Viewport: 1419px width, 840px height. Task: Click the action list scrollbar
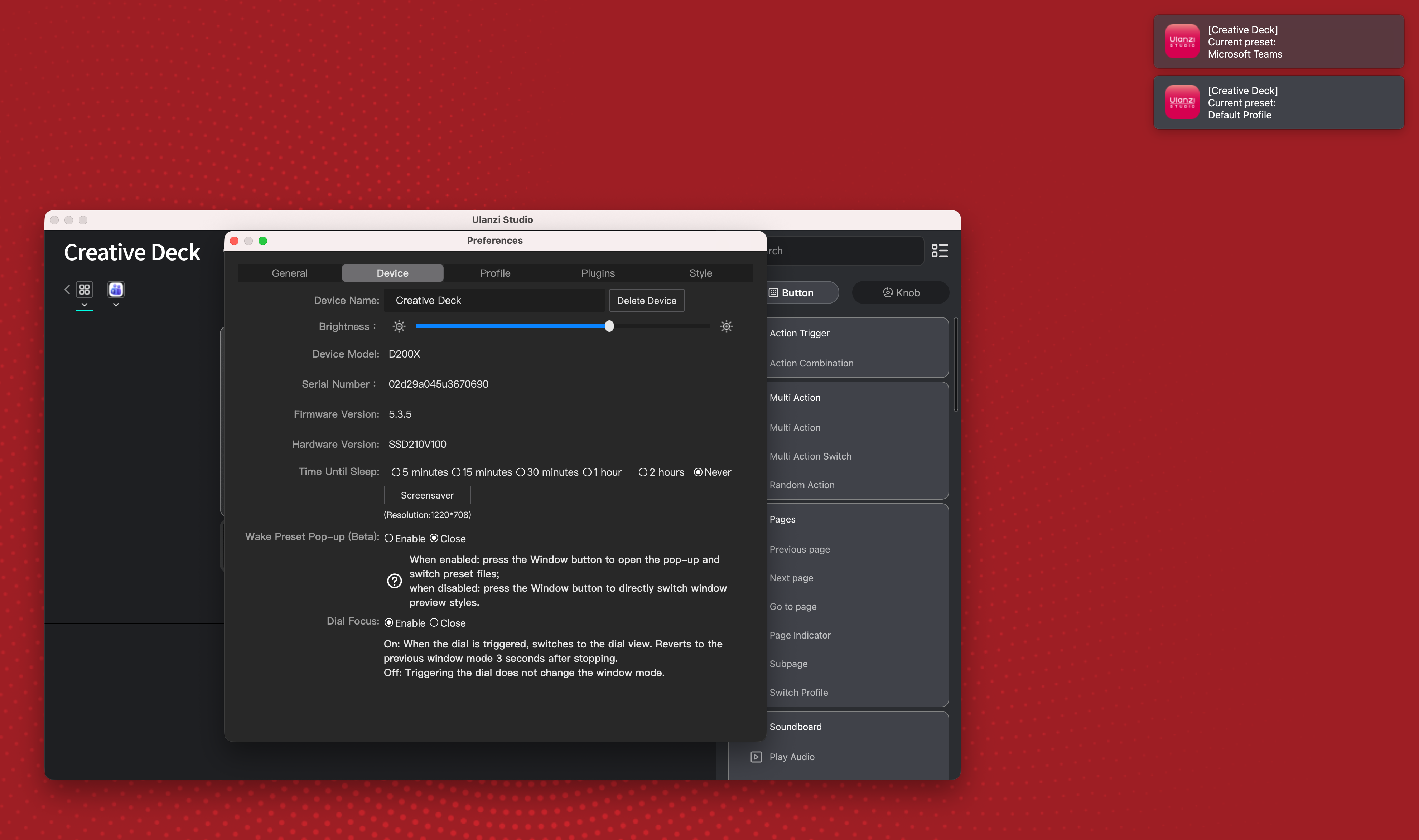(956, 365)
